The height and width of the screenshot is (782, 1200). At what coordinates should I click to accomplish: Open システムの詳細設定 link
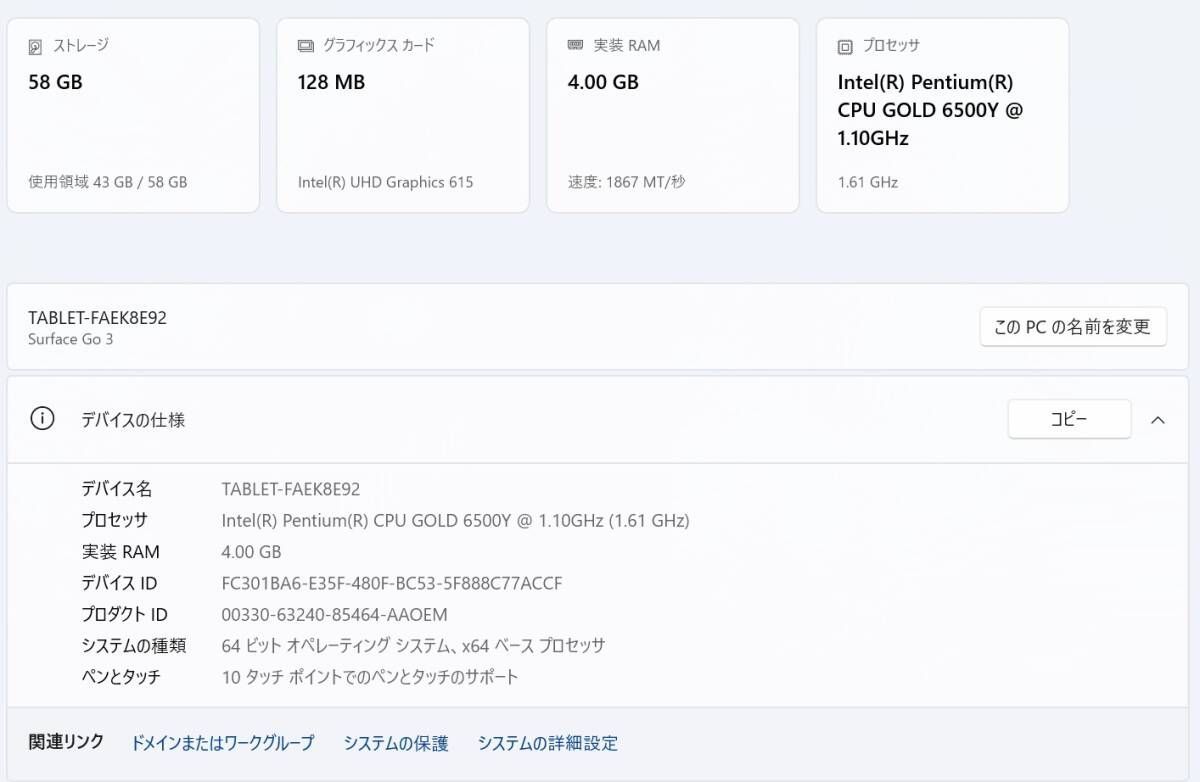[547, 743]
